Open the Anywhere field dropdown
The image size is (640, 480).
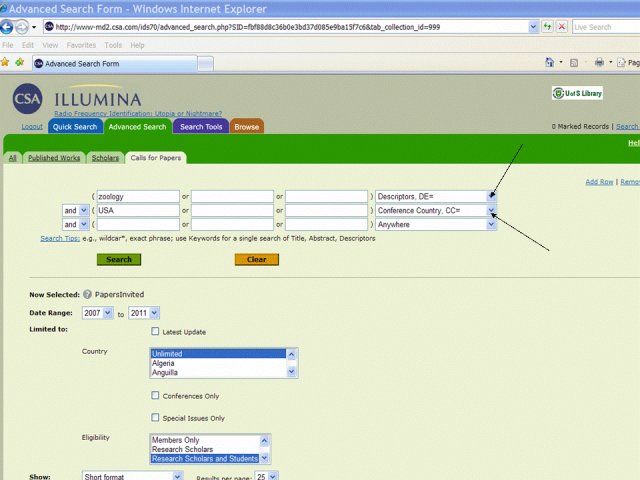point(491,224)
